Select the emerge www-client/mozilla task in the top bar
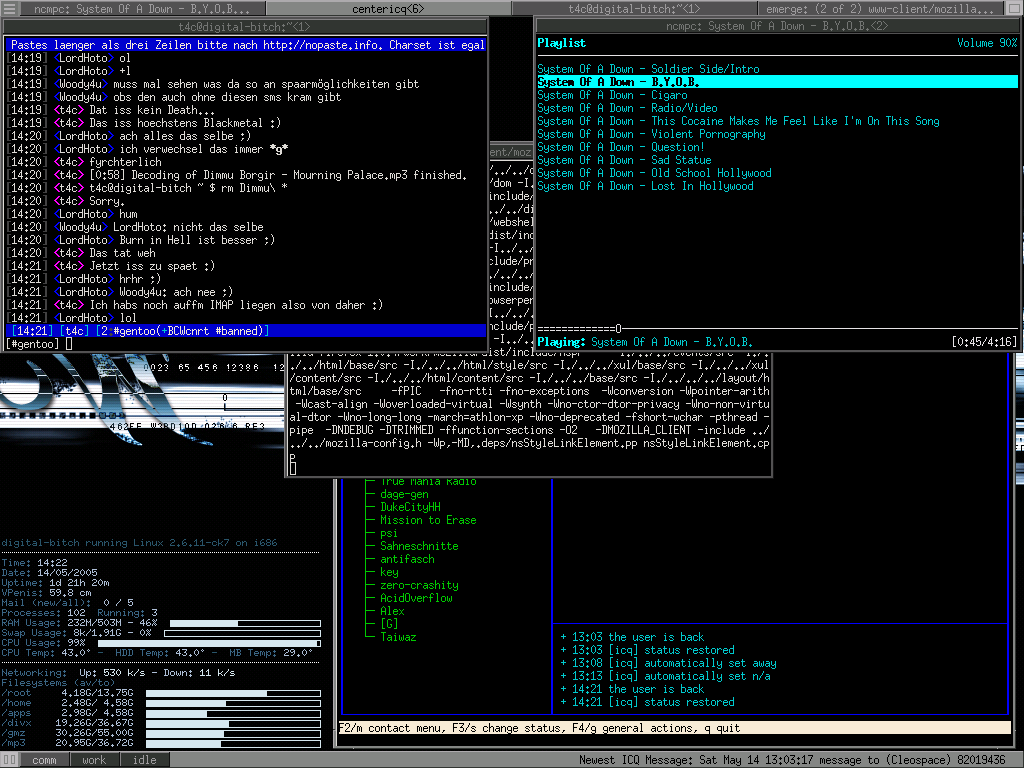 pos(880,8)
